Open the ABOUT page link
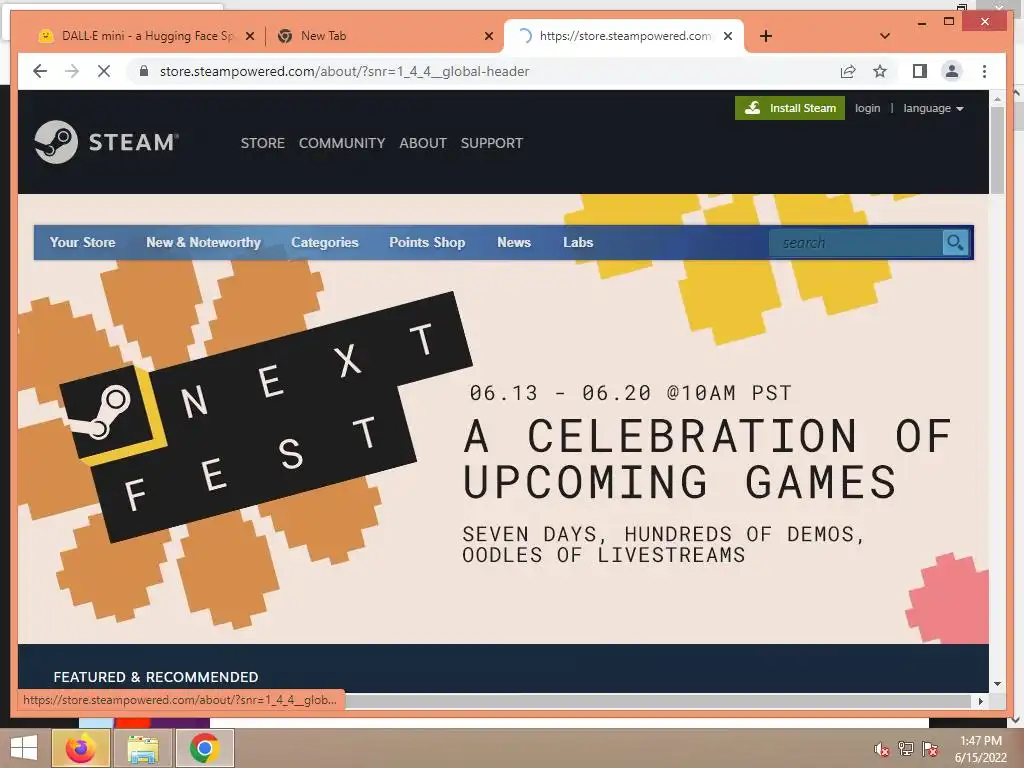 (423, 143)
